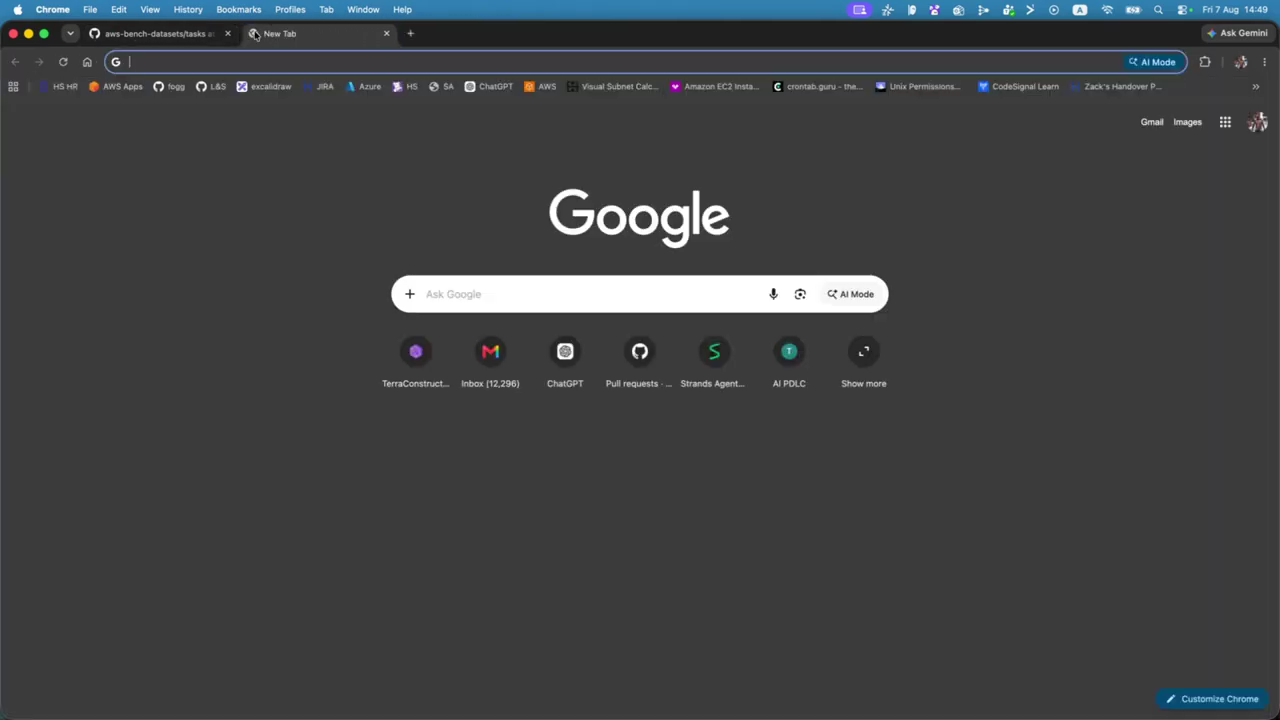This screenshot has height=720, width=1280.
Task: Open the File menu
Action: click(90, 10)
